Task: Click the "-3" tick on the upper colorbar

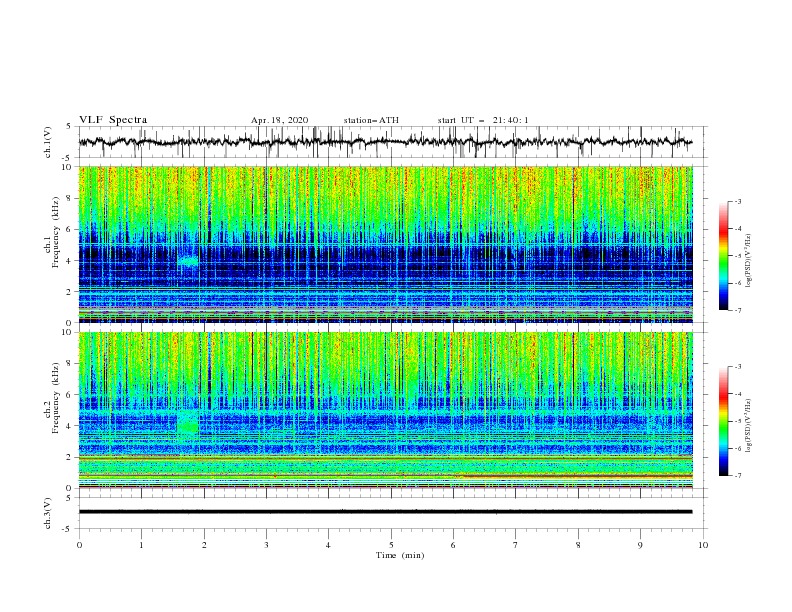Action: point(737,201)
